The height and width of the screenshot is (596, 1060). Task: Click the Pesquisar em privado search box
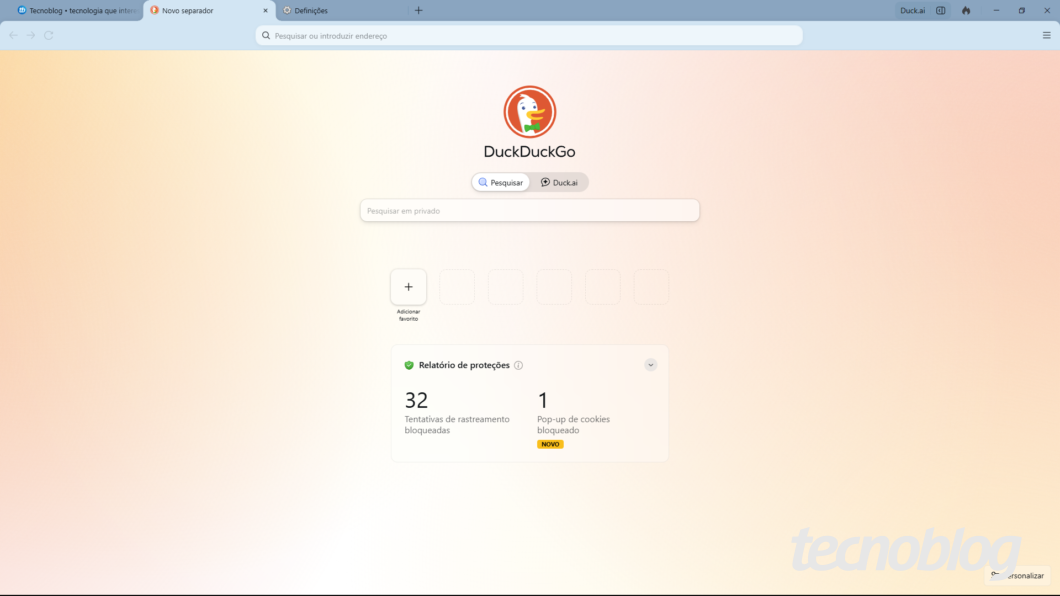pos(529,211)
